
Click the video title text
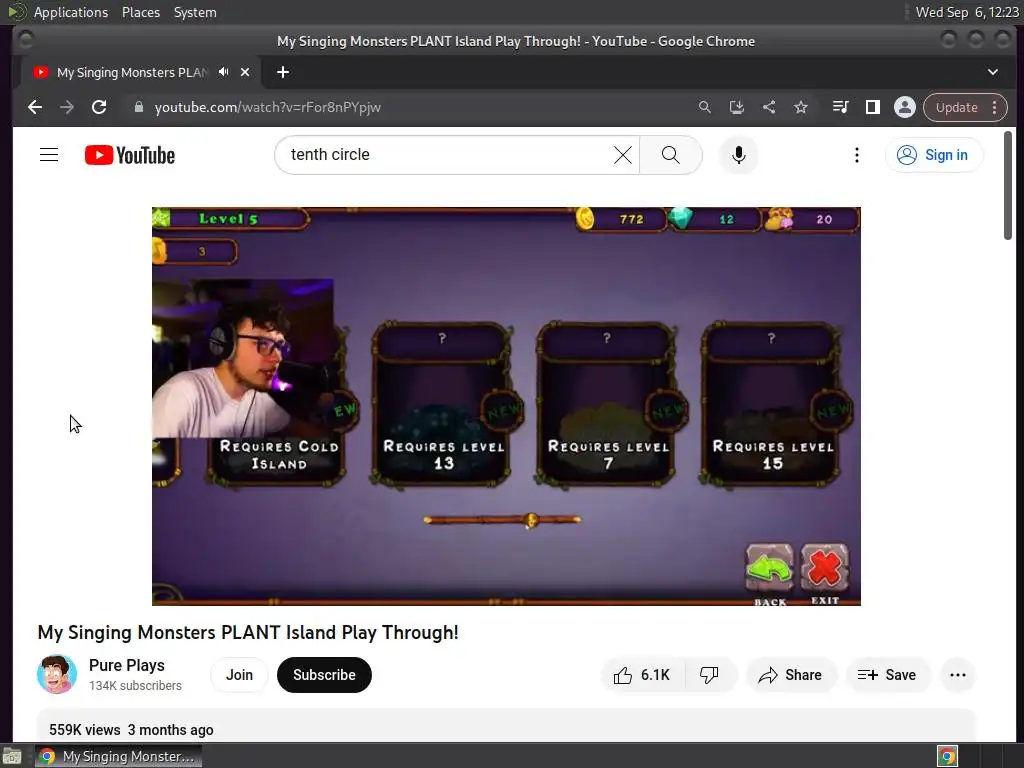point(248,632)
